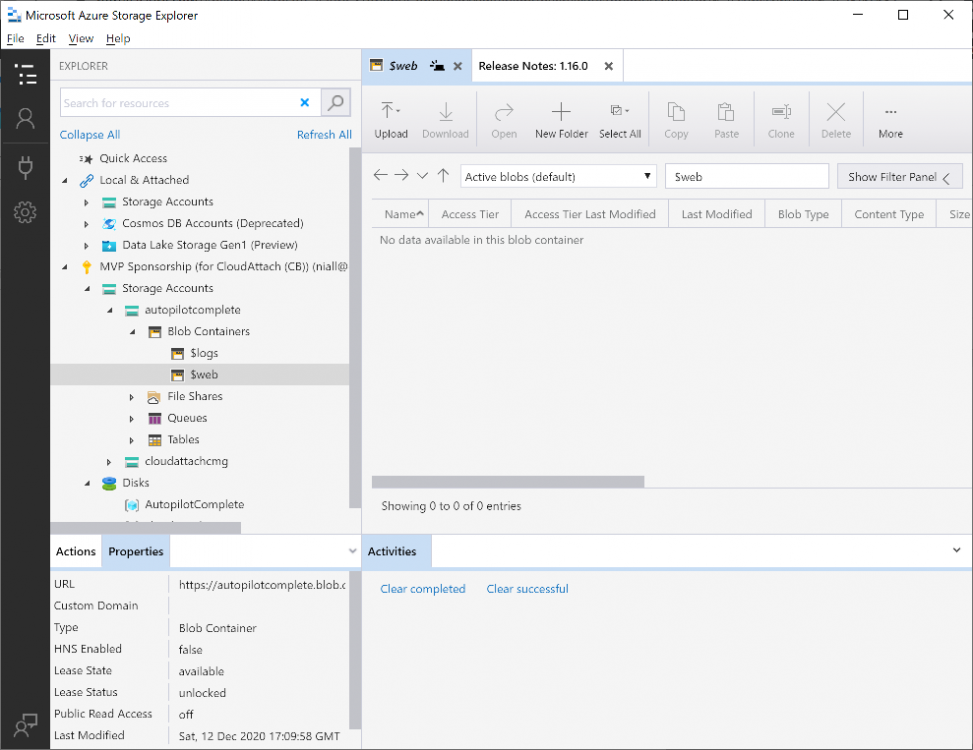Expand Data Lake Storage Gen1 (Preview)
The width and height of the screenshot is (973, 750).
[x=86, y=246]
